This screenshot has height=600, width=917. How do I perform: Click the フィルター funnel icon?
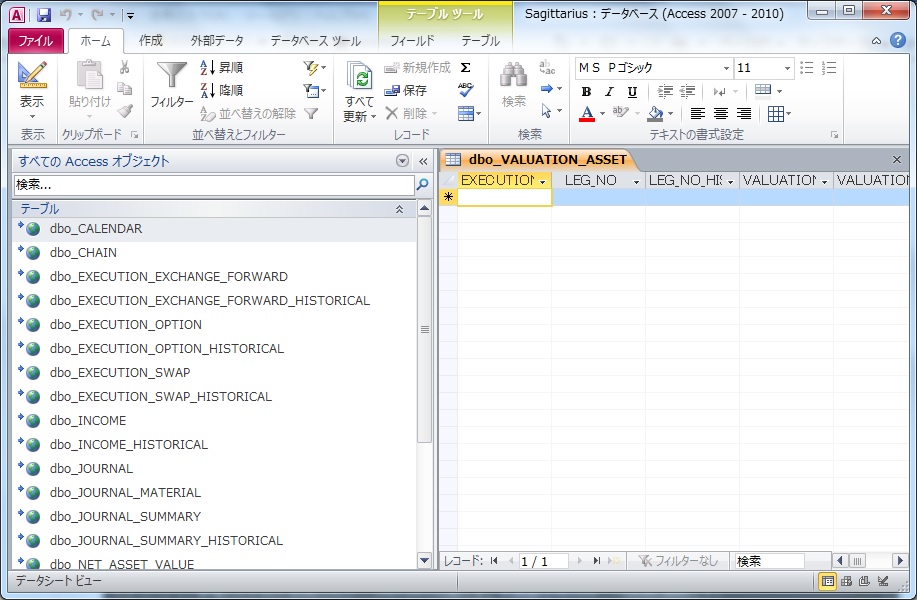[171, 76]
